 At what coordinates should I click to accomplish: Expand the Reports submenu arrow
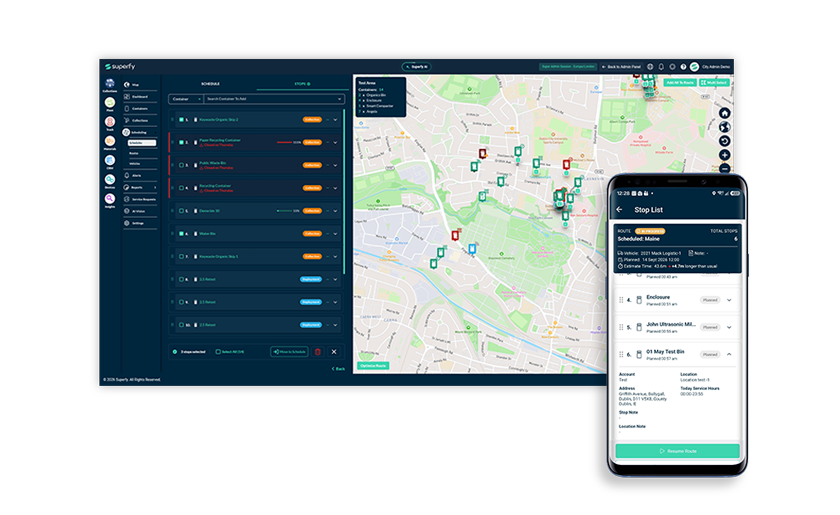(x=155, y=188)
